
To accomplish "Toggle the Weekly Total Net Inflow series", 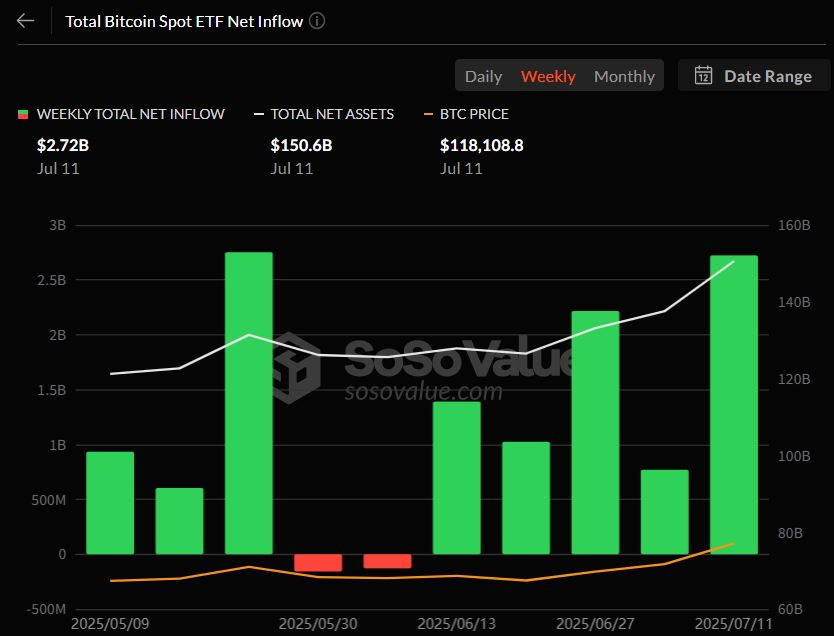I will (x=130, y=114).
